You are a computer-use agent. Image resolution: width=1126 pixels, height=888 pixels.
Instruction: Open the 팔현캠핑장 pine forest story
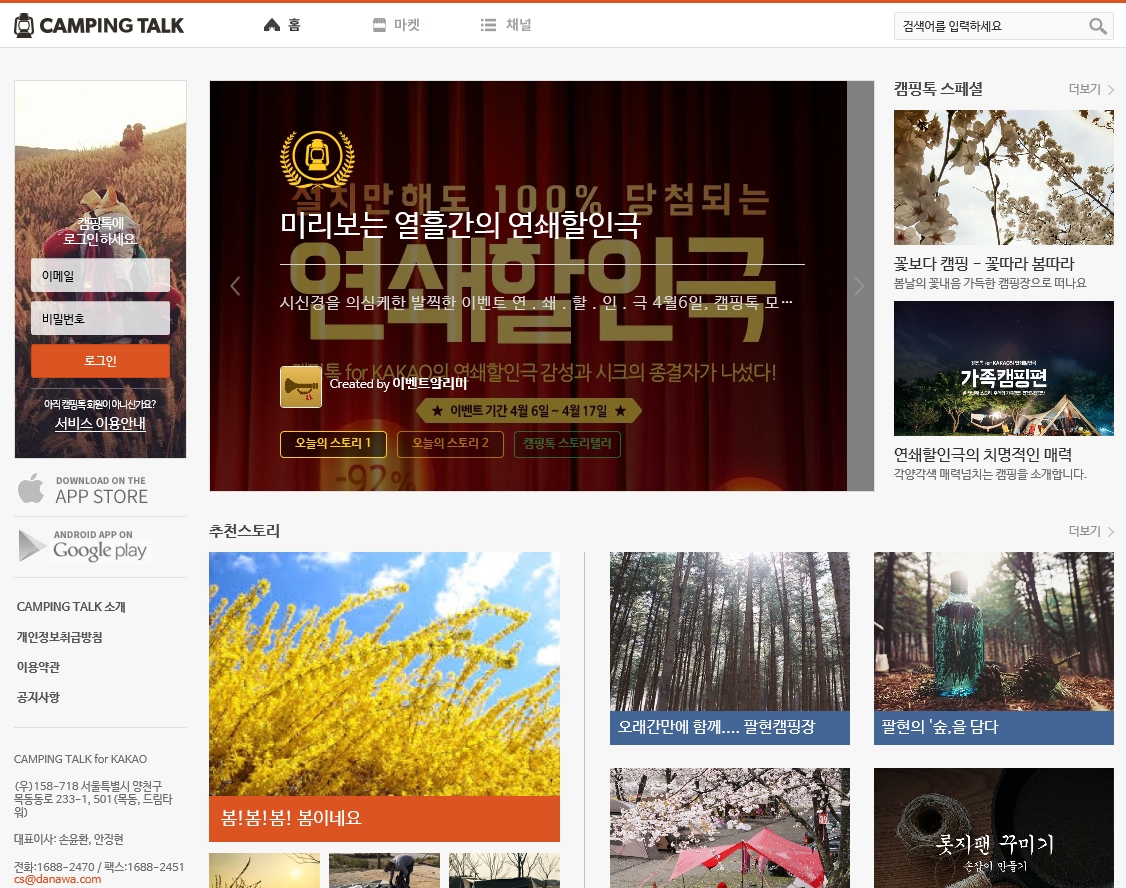730,632
